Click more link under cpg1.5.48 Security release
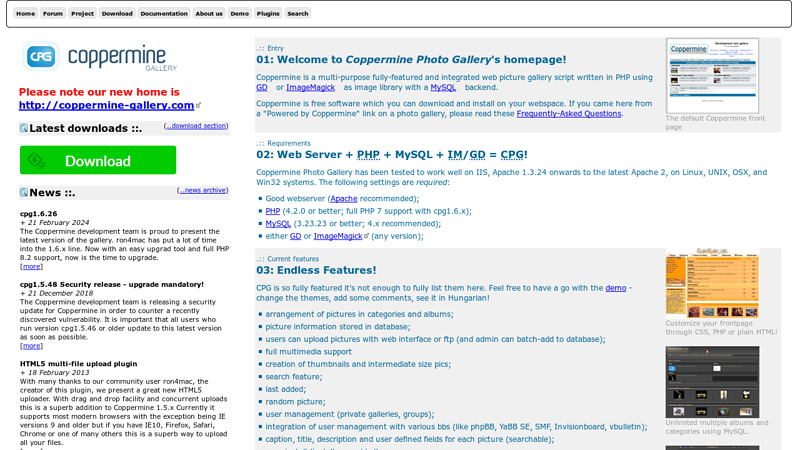 (31, 346)
